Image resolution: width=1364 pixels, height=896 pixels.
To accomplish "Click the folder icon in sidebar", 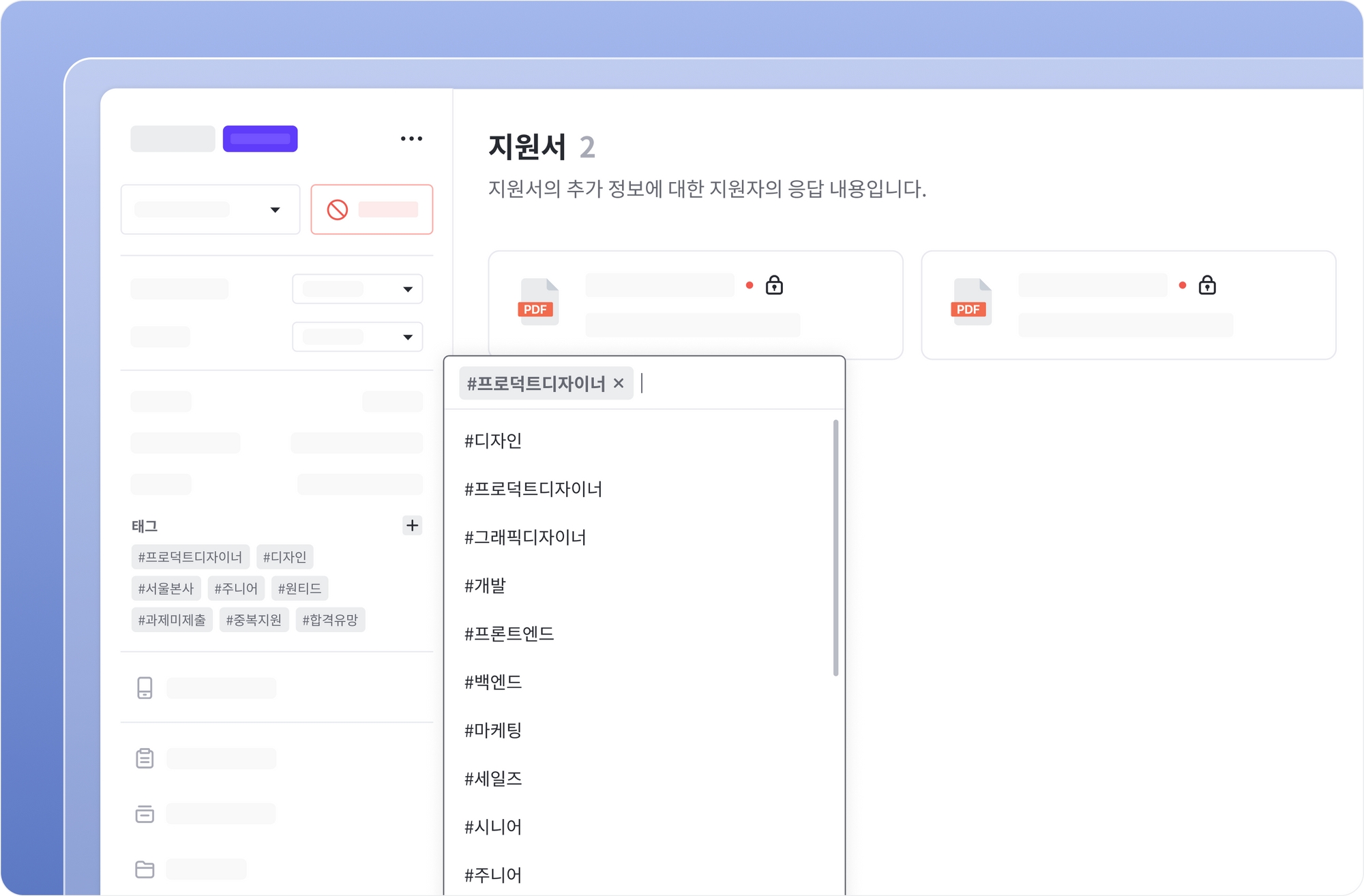I will [x=145, y=869].
